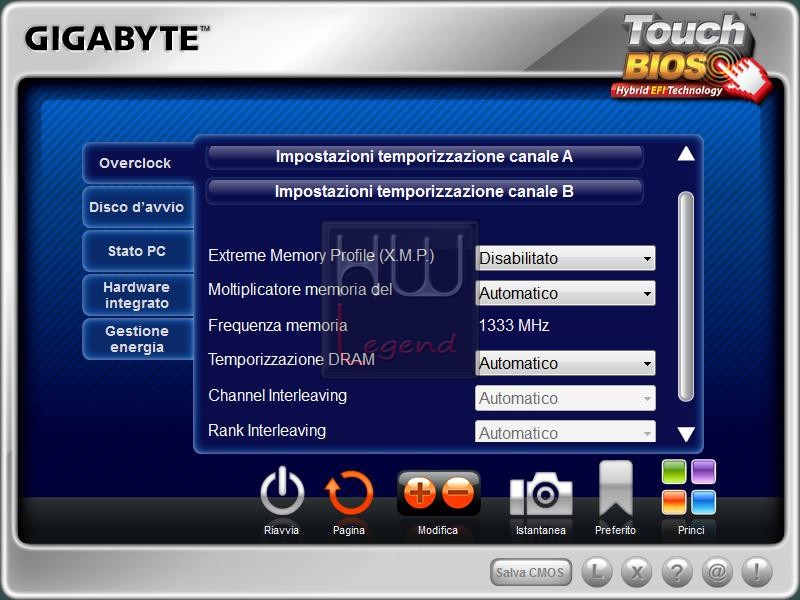Select the Hardware integrato tab

pyautogui.click(x=138, y=295)
